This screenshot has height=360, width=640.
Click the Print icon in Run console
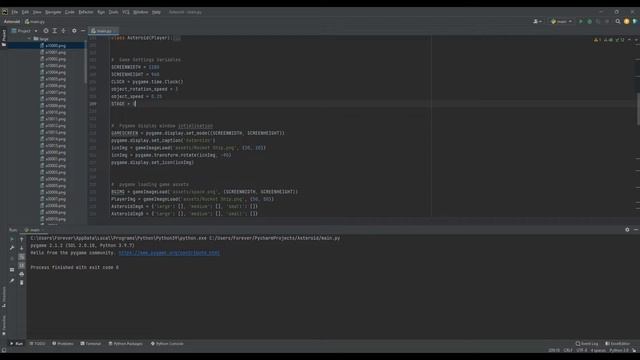22,274
